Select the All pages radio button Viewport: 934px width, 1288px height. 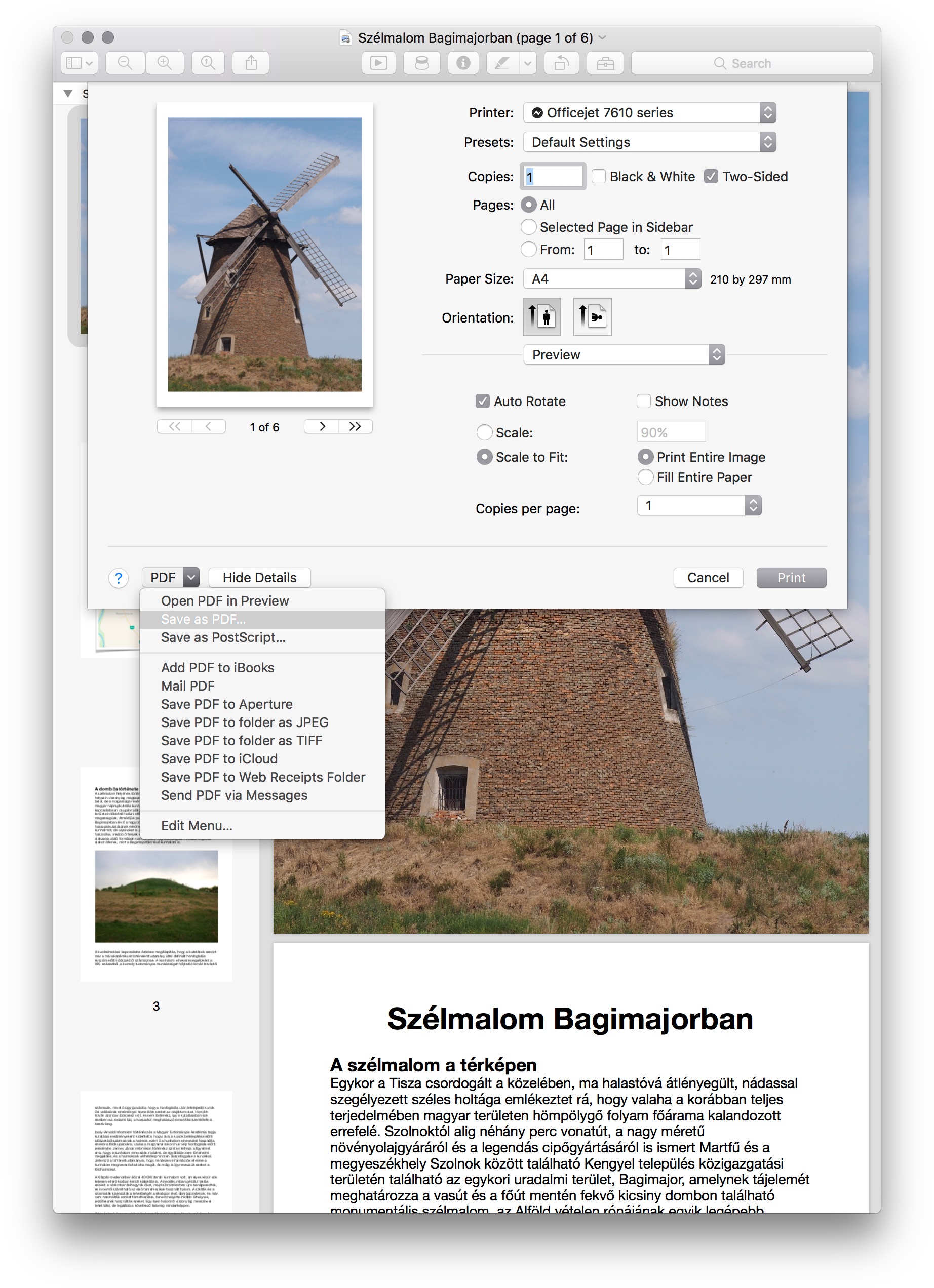(529, 205)
